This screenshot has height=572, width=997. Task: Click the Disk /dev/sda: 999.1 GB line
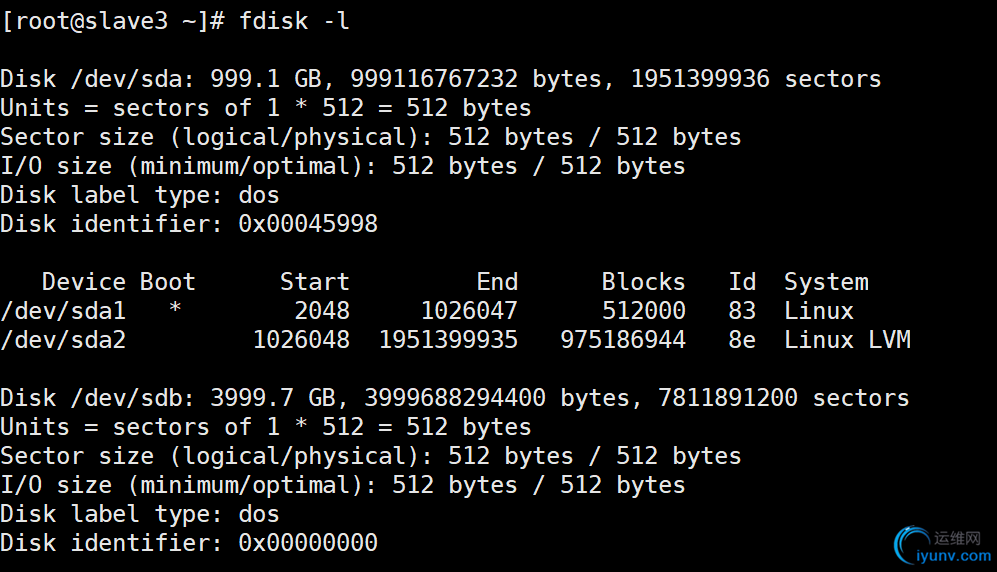tap(441, 79)
